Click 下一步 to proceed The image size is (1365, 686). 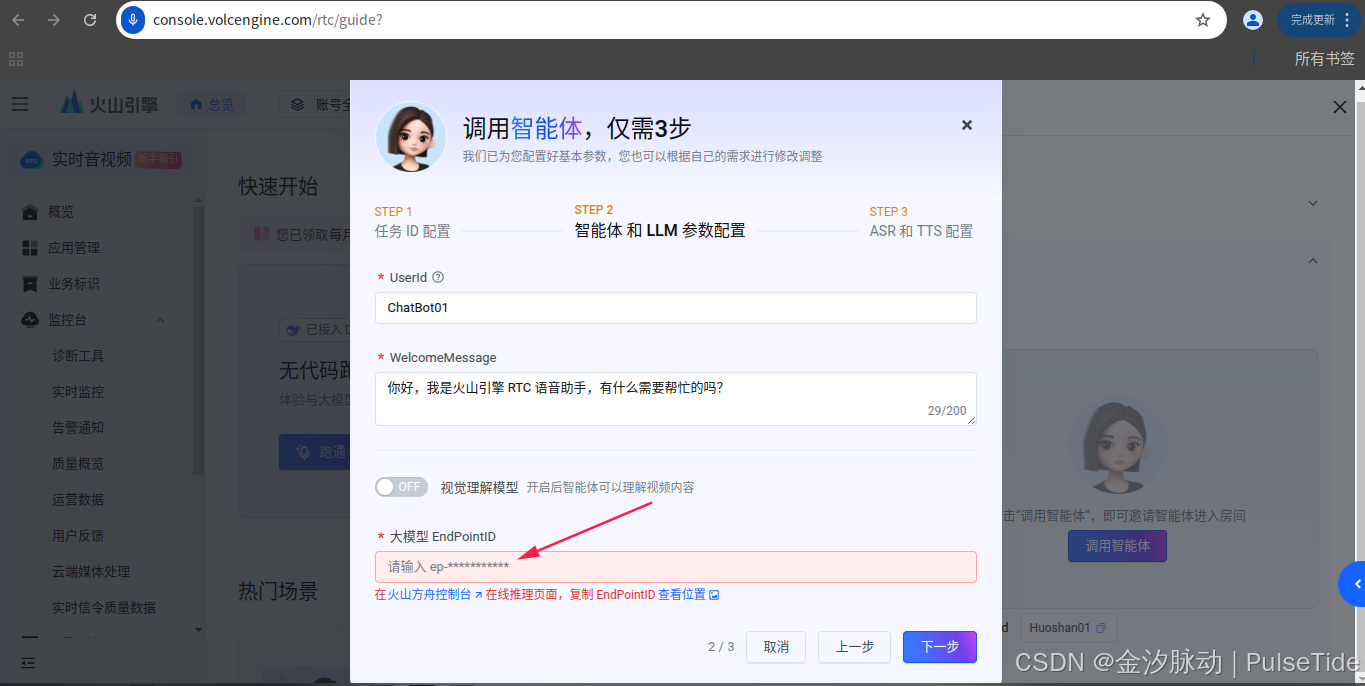point(940,647)
